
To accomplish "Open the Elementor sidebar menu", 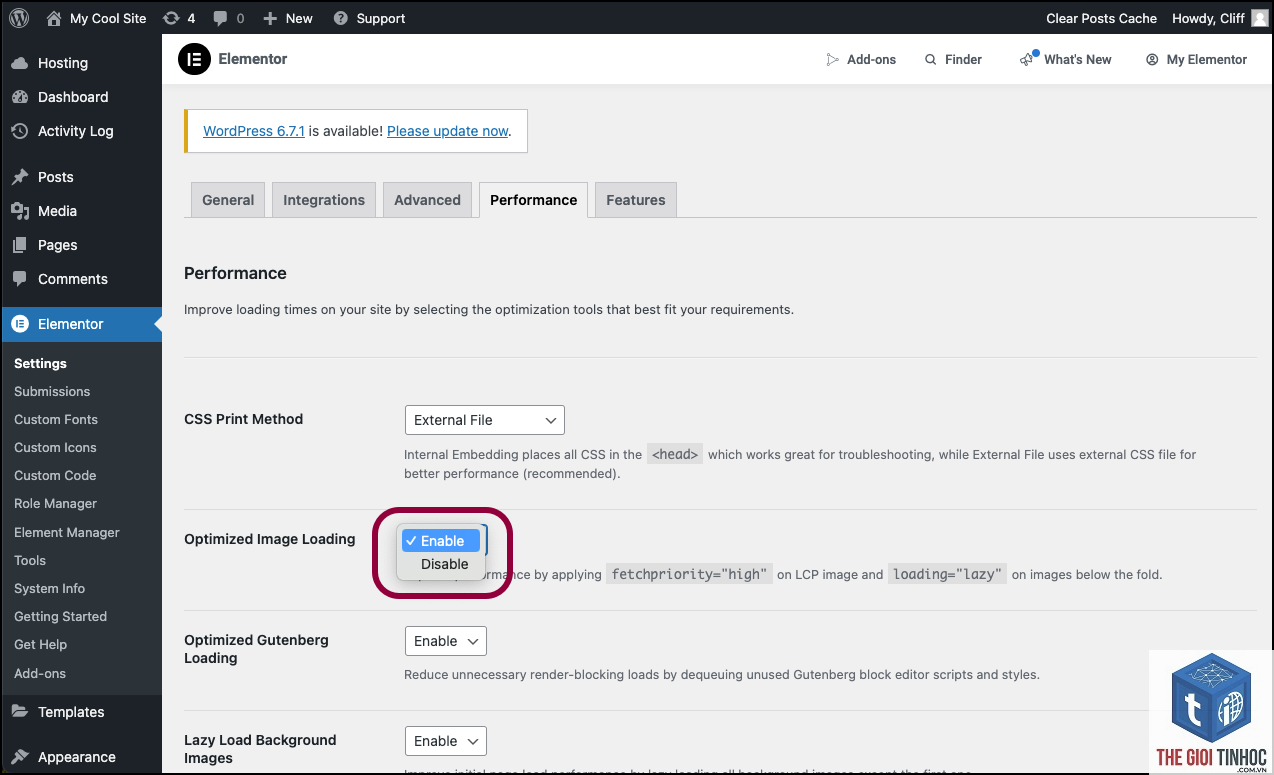I will (80, 324).
